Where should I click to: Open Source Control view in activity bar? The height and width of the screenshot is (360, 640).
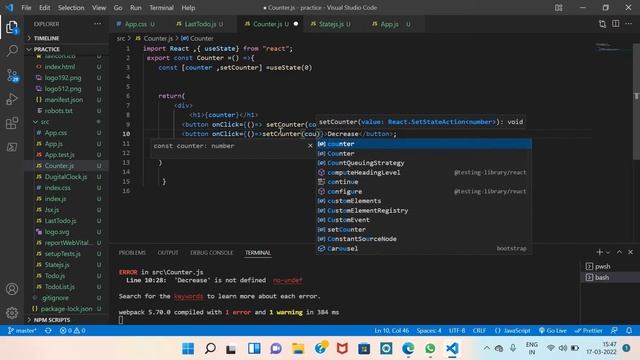12,76
